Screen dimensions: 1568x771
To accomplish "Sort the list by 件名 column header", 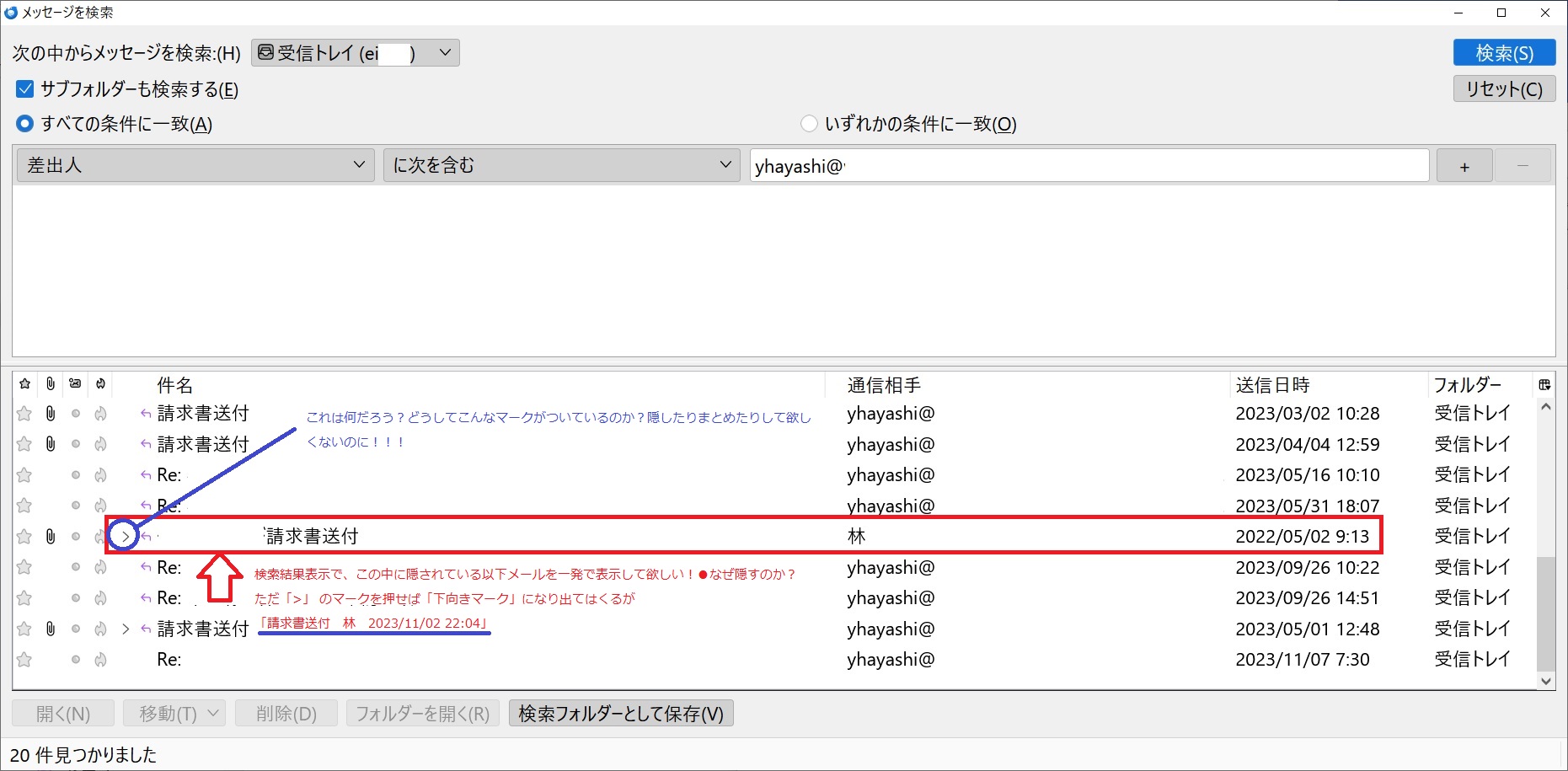I will (x=175, y=385).
